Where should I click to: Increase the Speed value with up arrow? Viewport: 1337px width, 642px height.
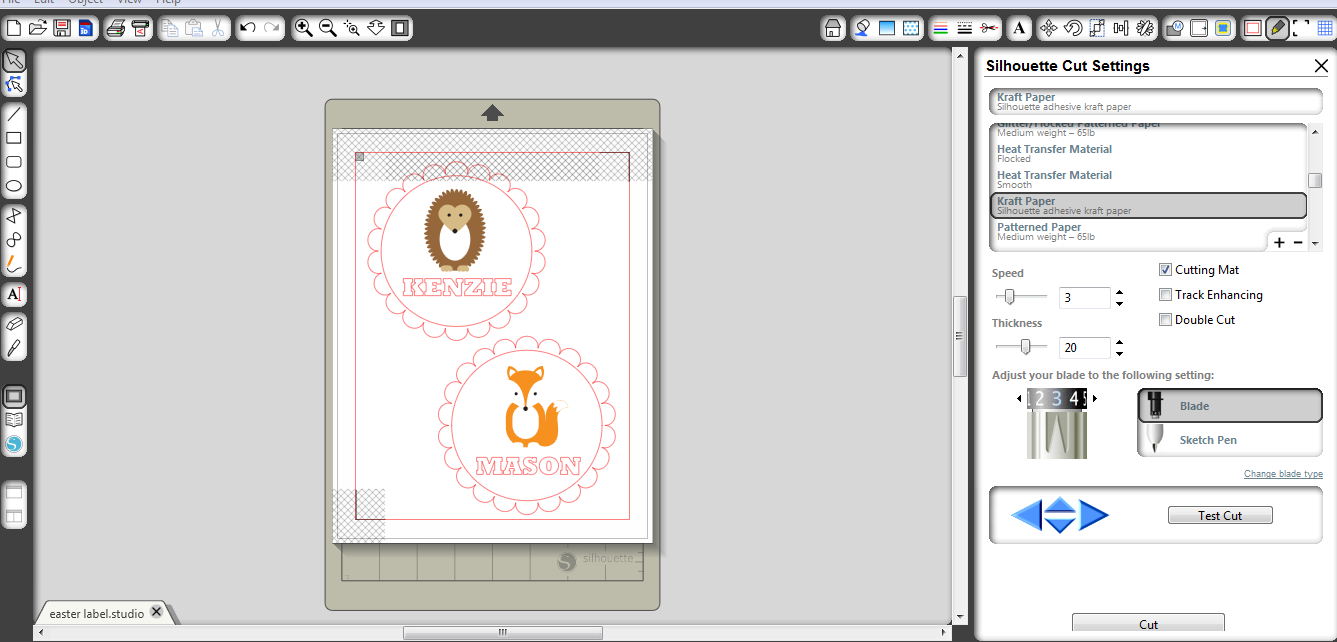[x=1119, y=292]
